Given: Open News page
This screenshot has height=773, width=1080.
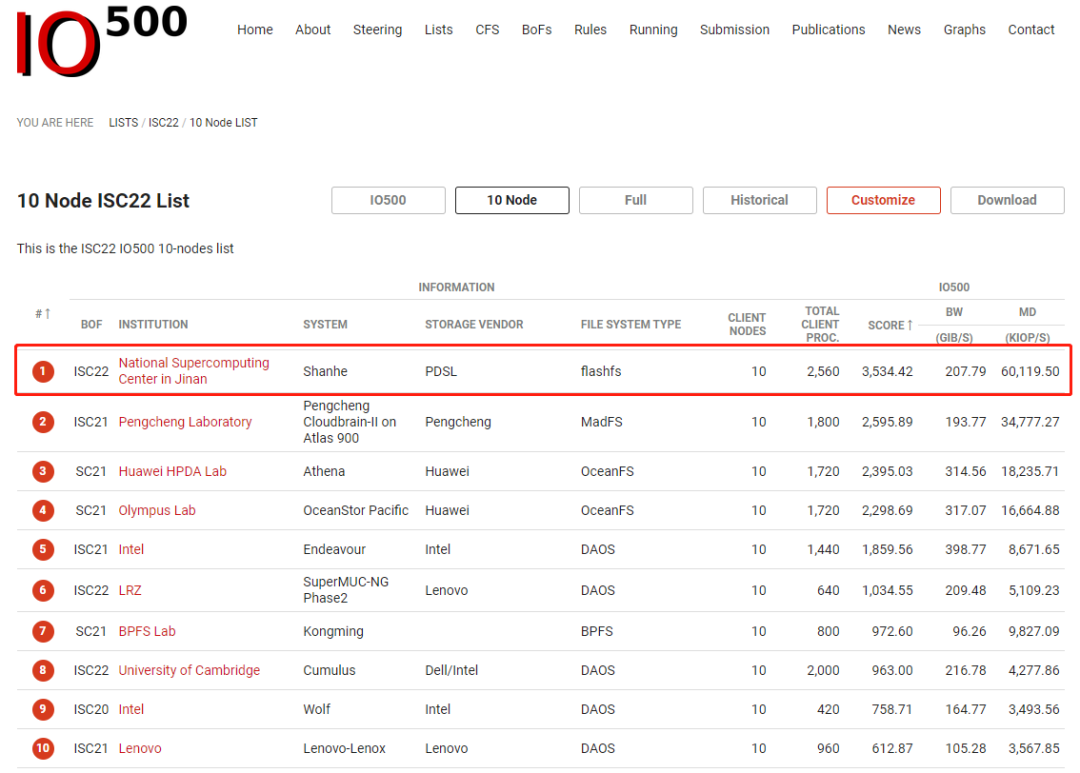Looking at the screenshot, I should 904,30.
